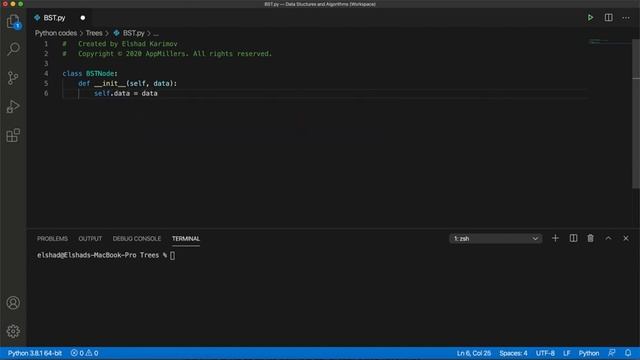This screenshot has height=360, width=640.
Task: Run Python file with play button
Action: click(590, 18)
